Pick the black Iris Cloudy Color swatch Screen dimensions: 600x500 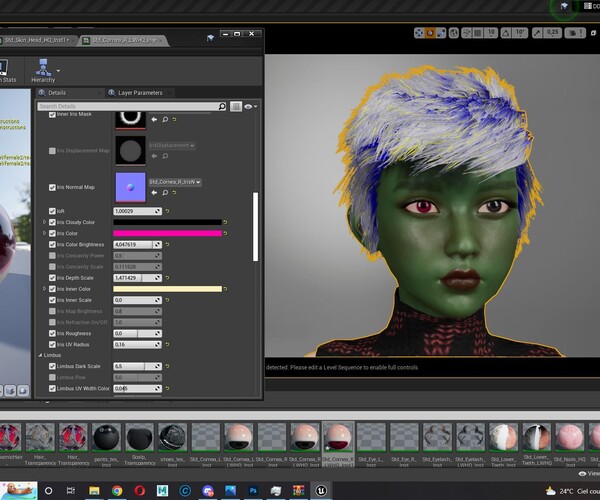(x=167, y=222)
